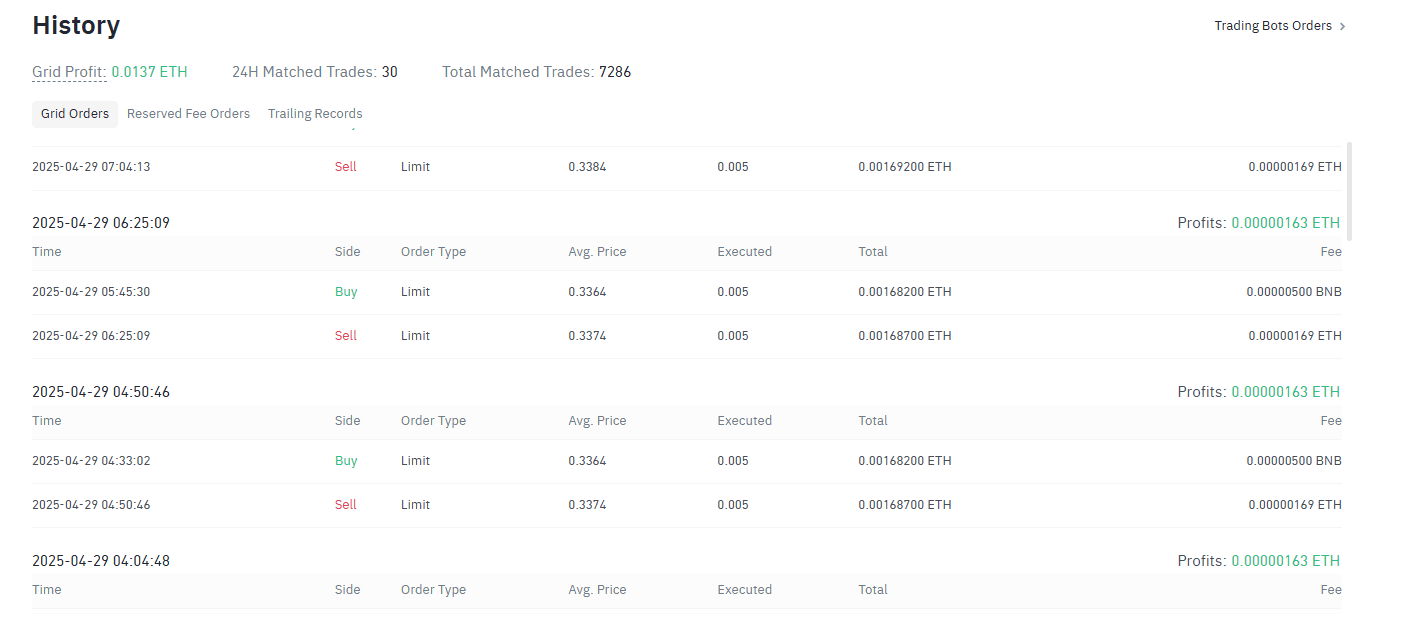Click the 0.0137 ETH grid profit value

149,72
